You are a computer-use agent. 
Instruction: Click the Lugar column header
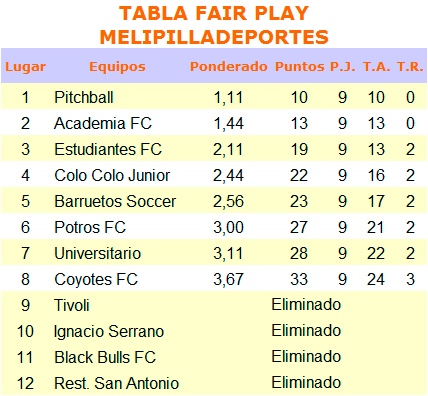click(x=25, y=67)
